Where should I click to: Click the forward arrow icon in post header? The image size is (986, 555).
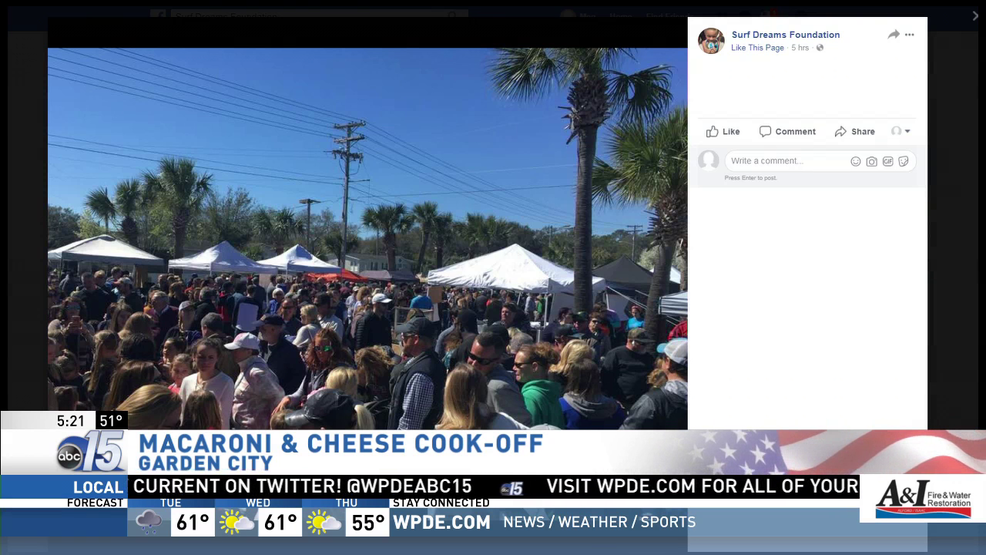[894, 35]
